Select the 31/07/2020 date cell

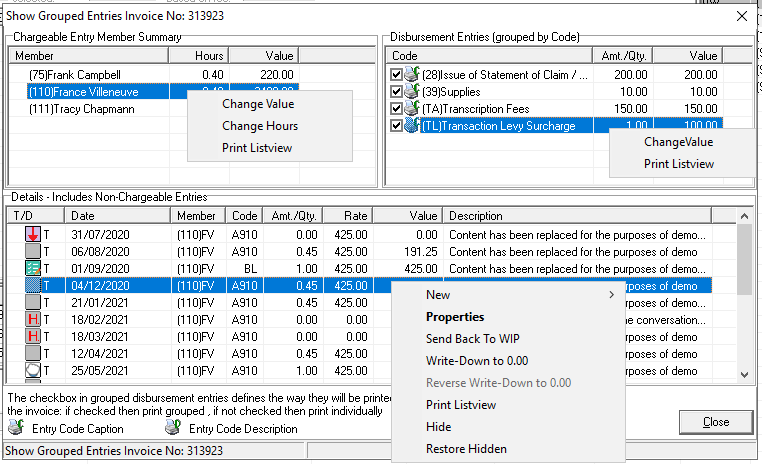pos(101,235)
